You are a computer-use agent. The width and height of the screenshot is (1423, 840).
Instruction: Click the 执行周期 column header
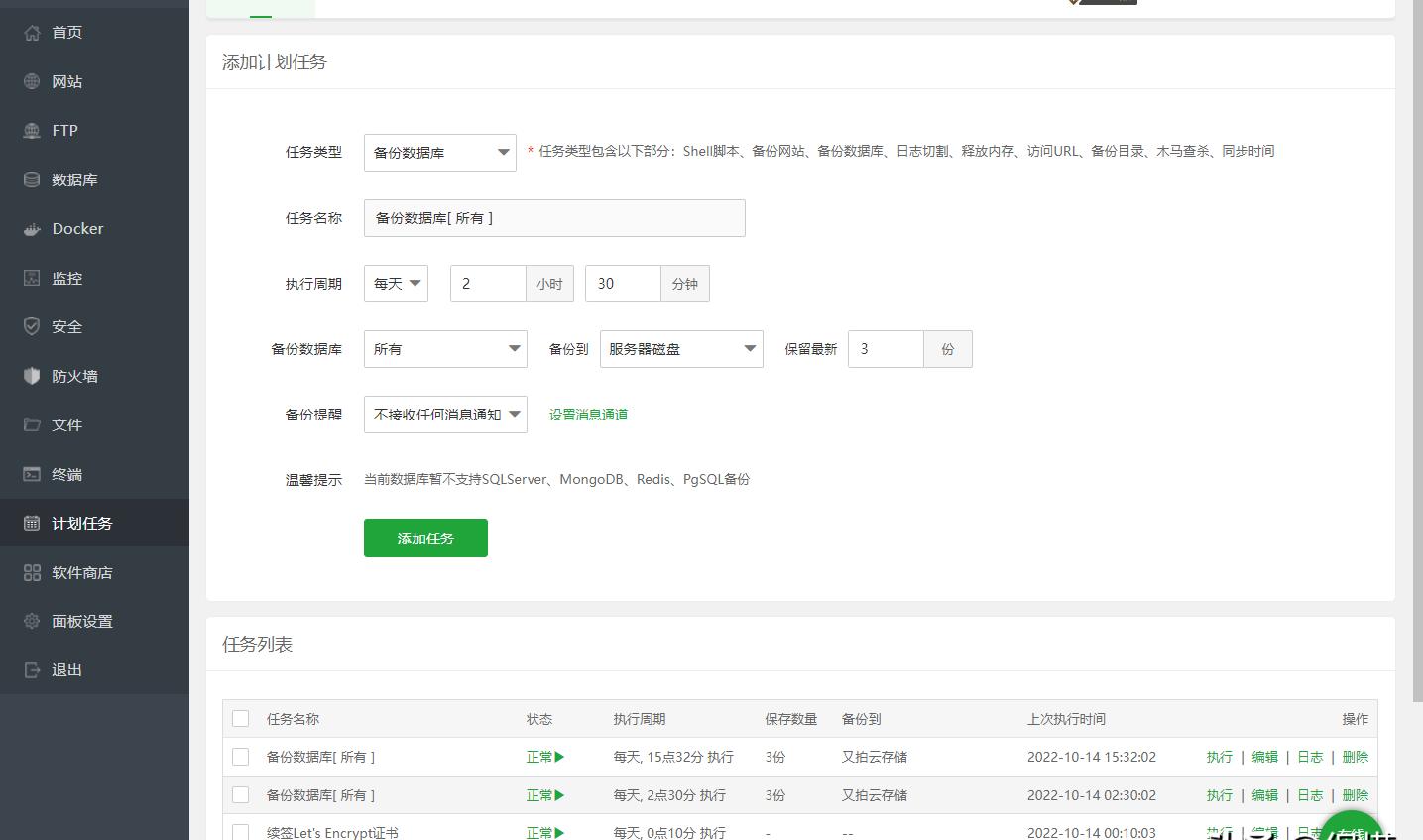point(640,719)
